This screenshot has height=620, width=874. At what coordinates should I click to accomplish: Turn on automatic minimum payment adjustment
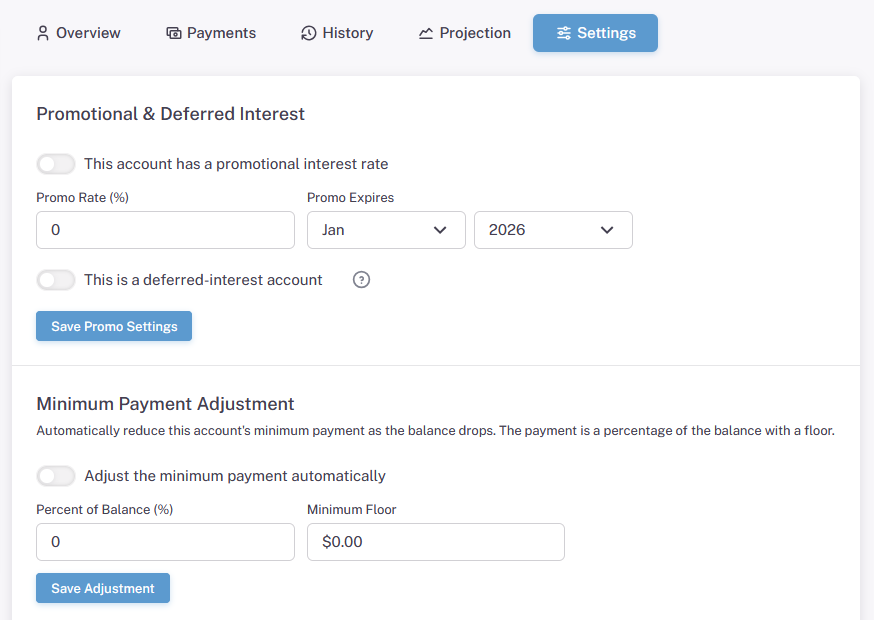point(56,476)
